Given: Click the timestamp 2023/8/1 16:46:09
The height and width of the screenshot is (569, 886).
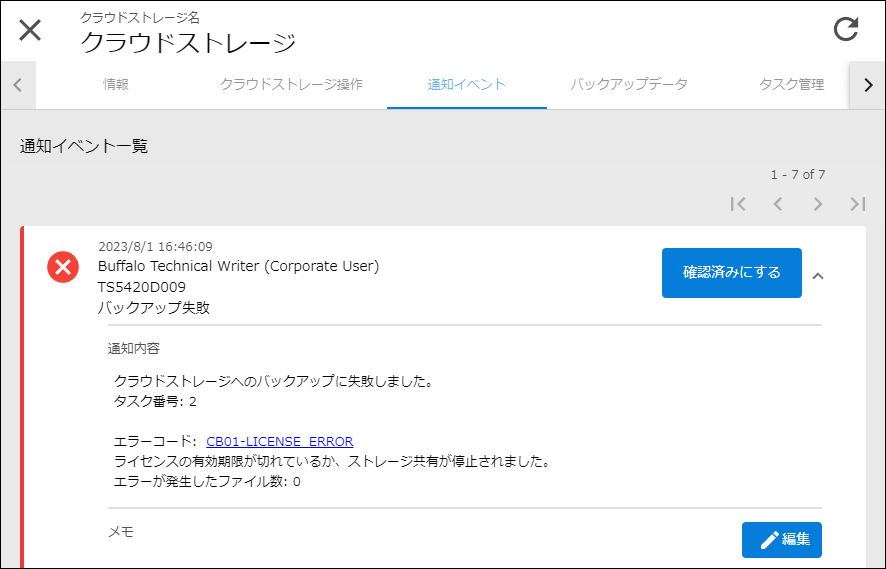Looking at the screenshot, I should click(155, 247).
